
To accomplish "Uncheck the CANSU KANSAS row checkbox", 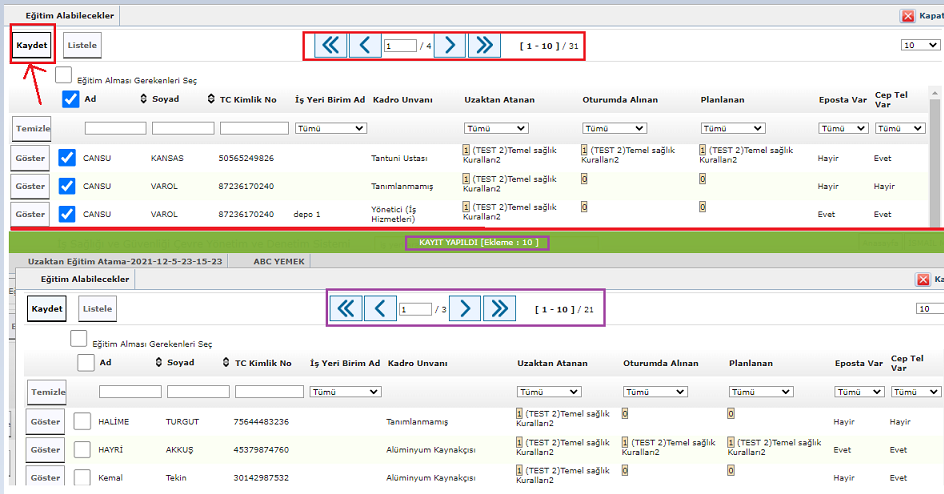I will [x=67, y=158].
